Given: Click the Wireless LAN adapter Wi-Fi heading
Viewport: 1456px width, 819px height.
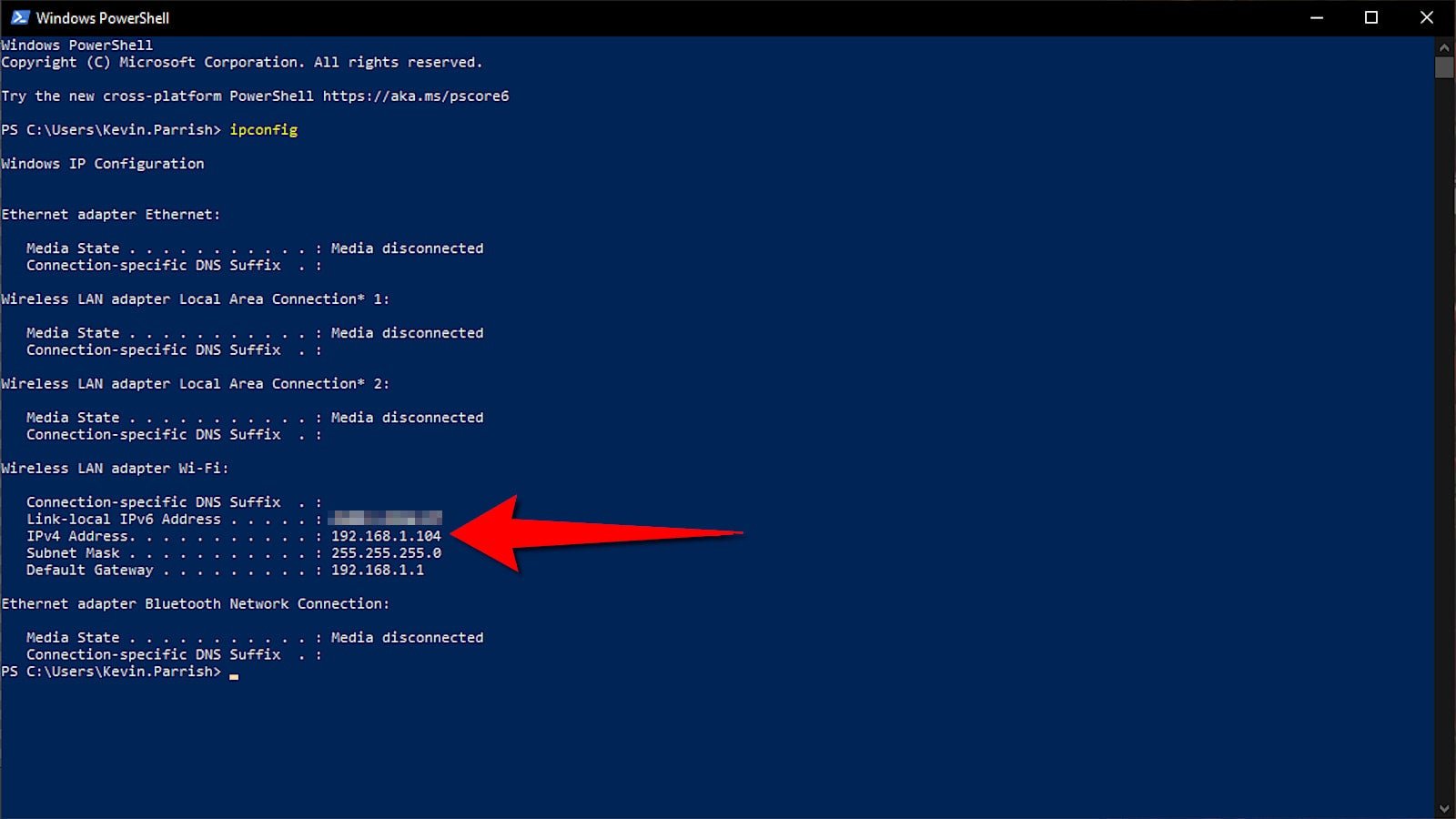Looking at the screenshot, I should coord(115,468).
